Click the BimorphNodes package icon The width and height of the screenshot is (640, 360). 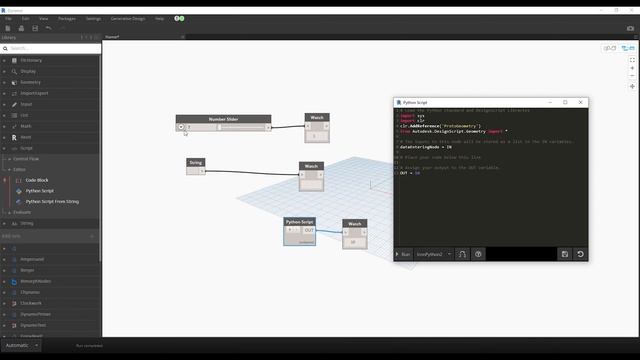tap(14, 282)
